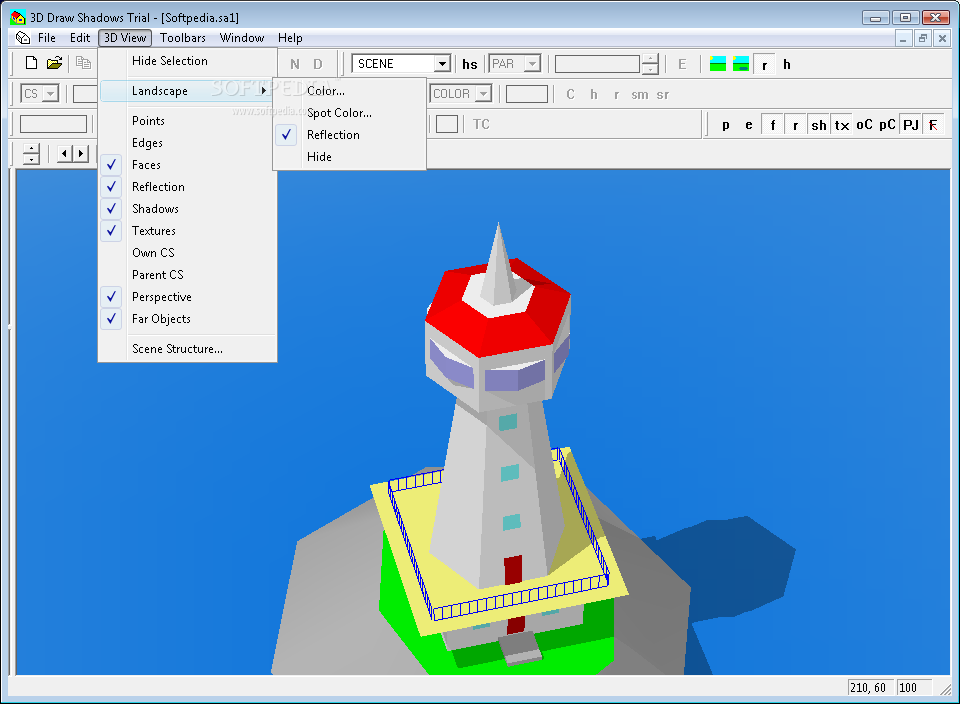Click the 'oC' own CS toolbar button
The image size is (960, 704).
[x=864, y=125]
